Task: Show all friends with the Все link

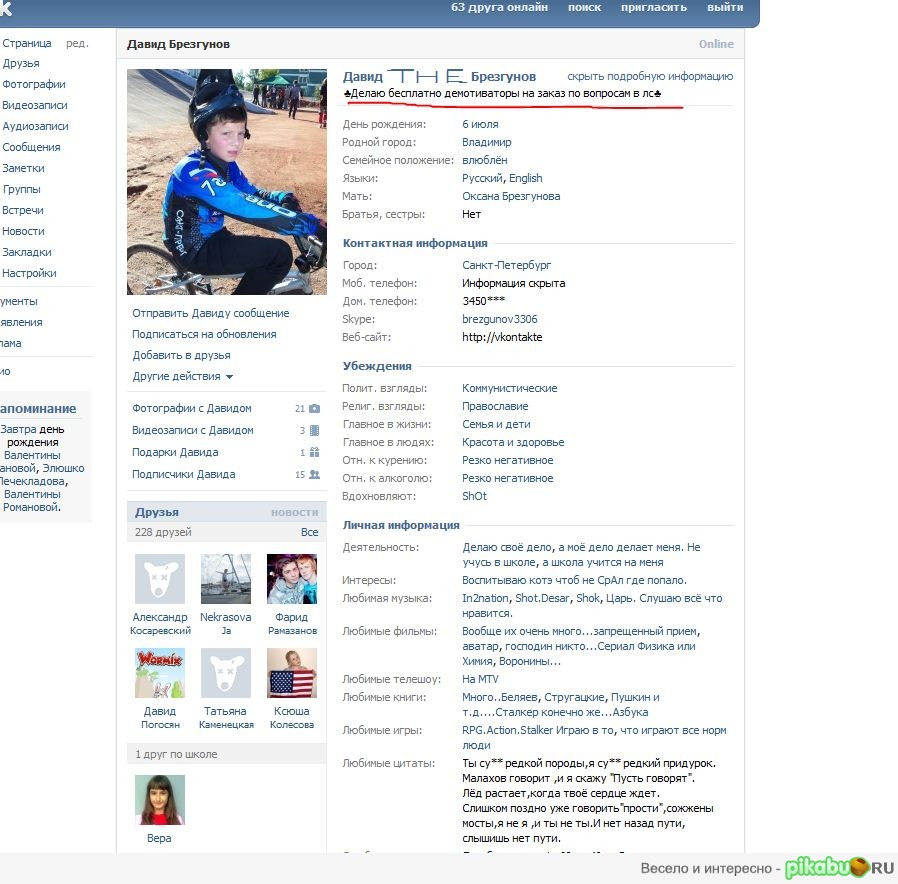Action: coord(309,533)
